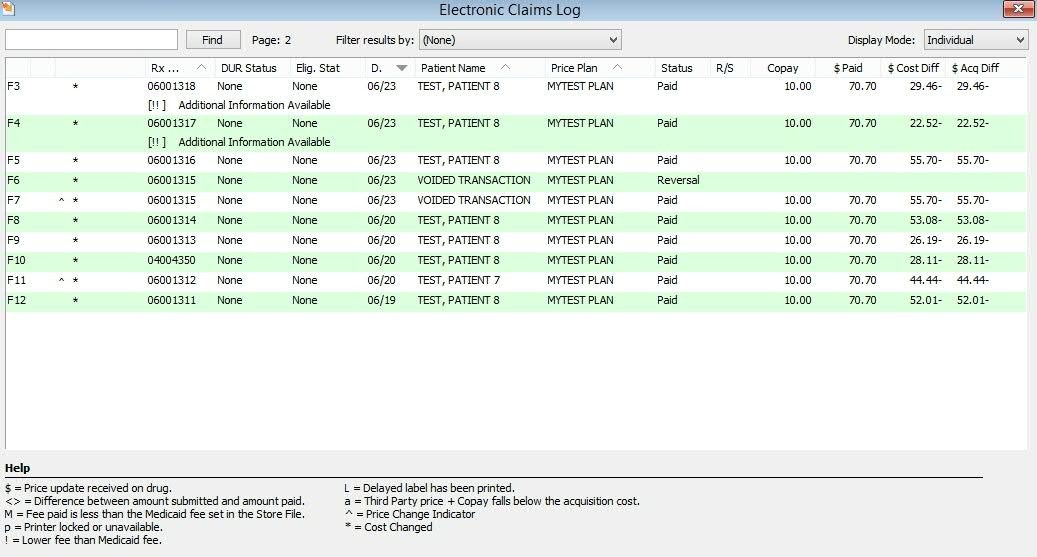This screenshot has height=557, width=1037.
Task: Sort by the Status column header
Action: pos(677,68)
